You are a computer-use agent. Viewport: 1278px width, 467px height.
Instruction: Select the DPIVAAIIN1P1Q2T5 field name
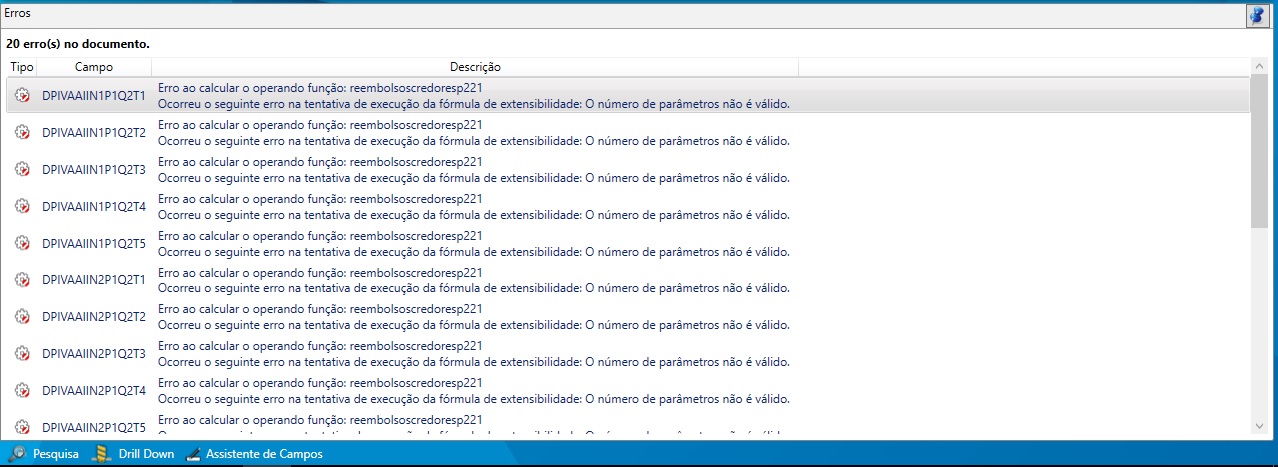pyautogui.click(x=94, y=244)
